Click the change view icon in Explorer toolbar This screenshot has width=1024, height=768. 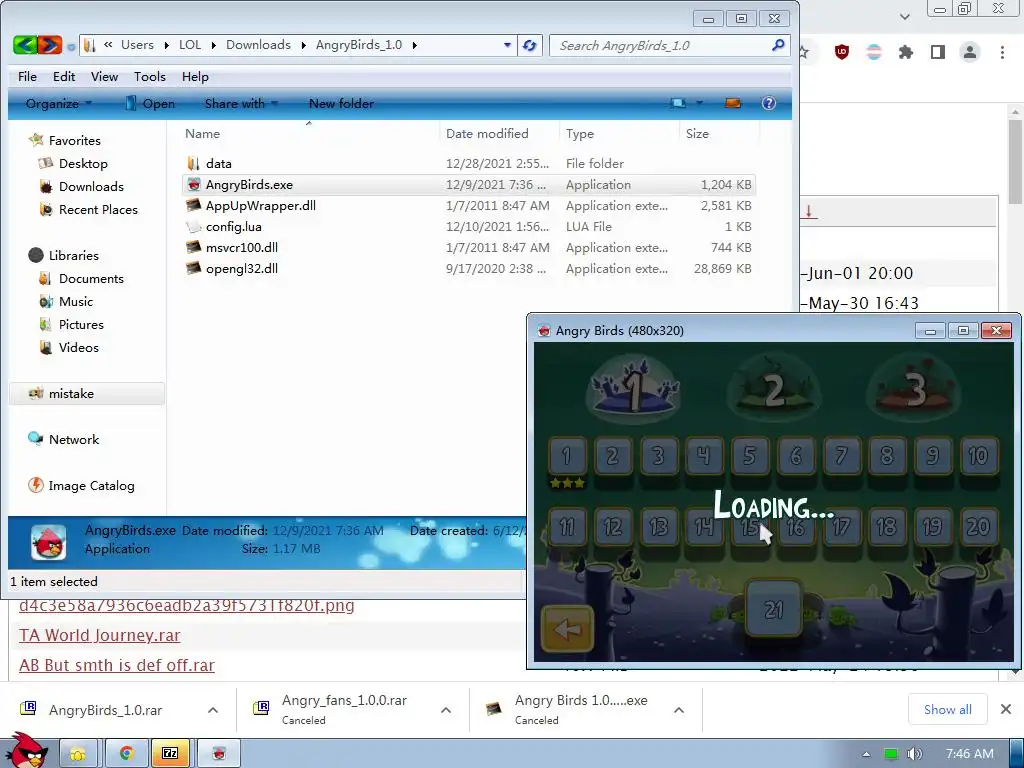click(679, 103)
